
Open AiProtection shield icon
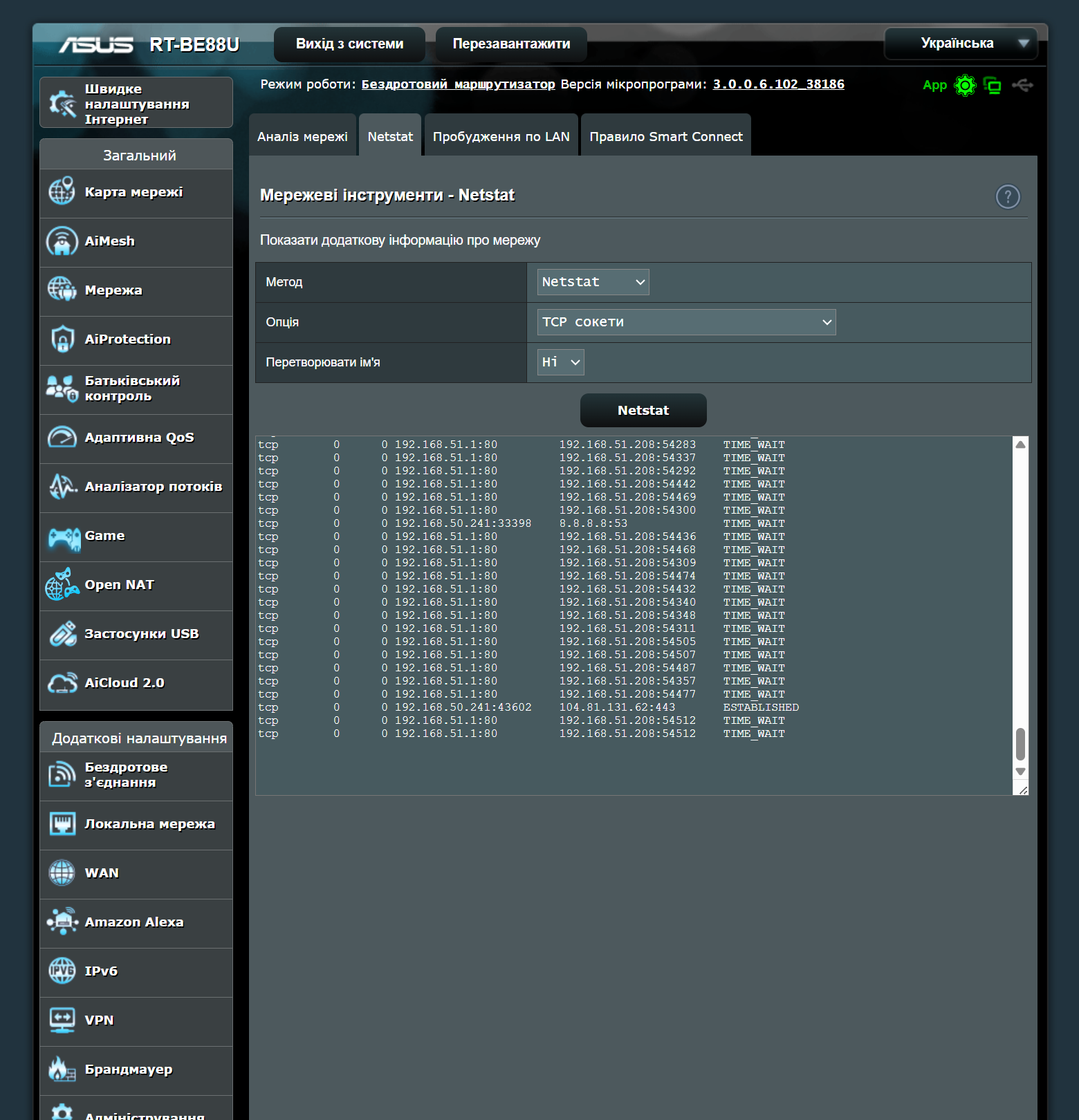pos(62,339)
